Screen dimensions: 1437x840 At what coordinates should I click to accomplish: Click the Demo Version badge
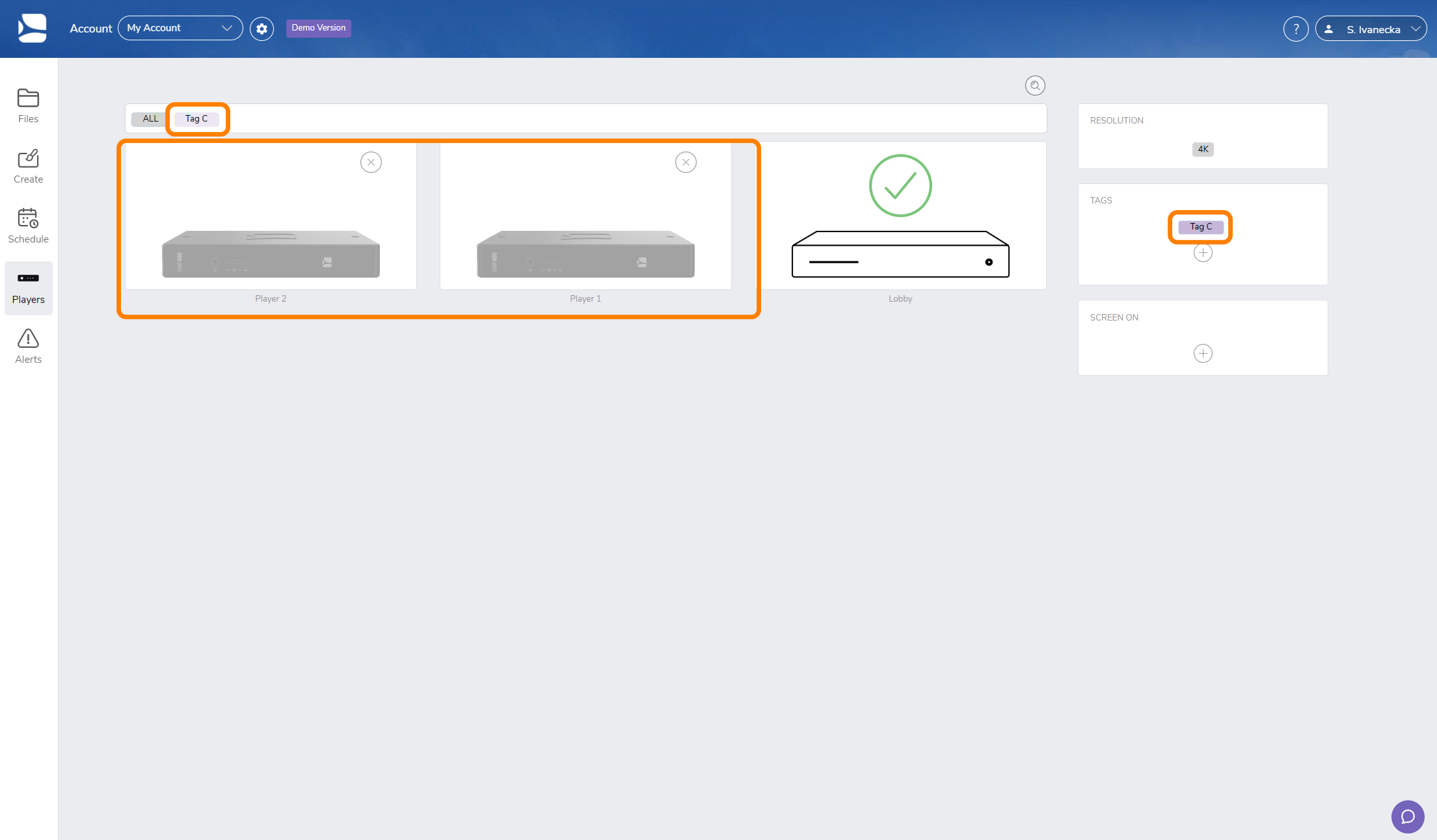click(319, 28)
